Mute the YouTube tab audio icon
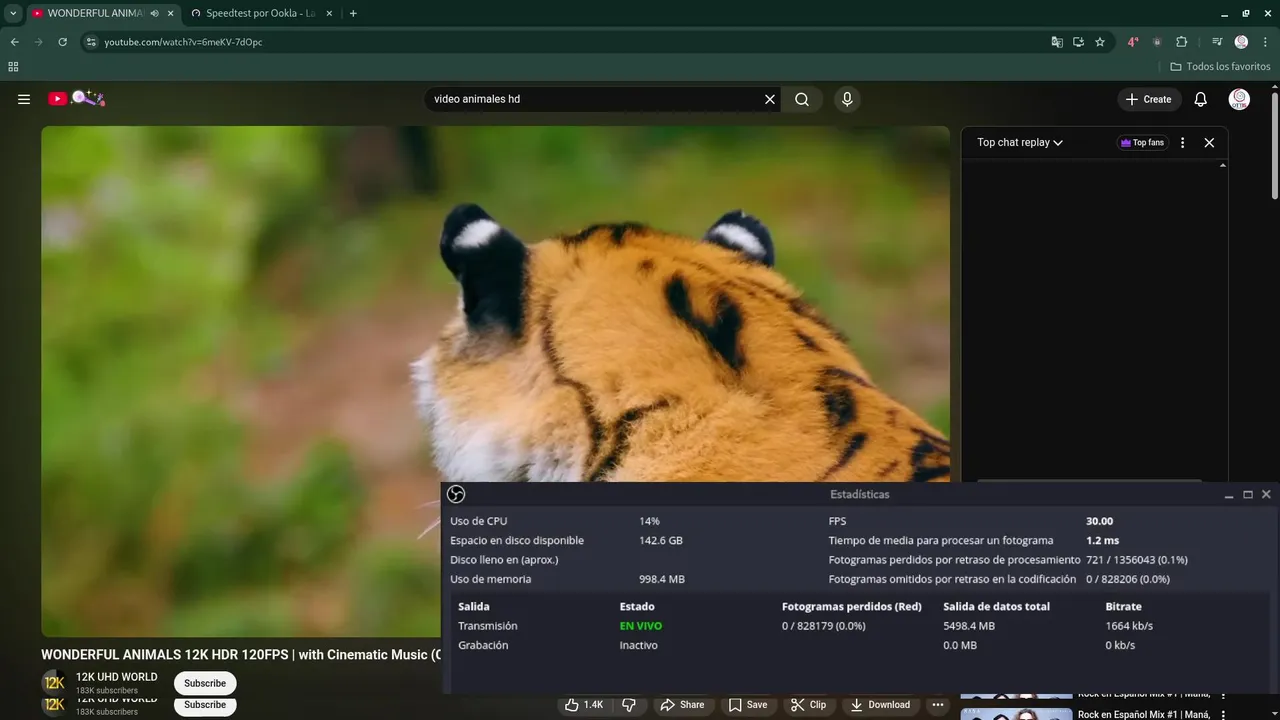 (154, 13)
